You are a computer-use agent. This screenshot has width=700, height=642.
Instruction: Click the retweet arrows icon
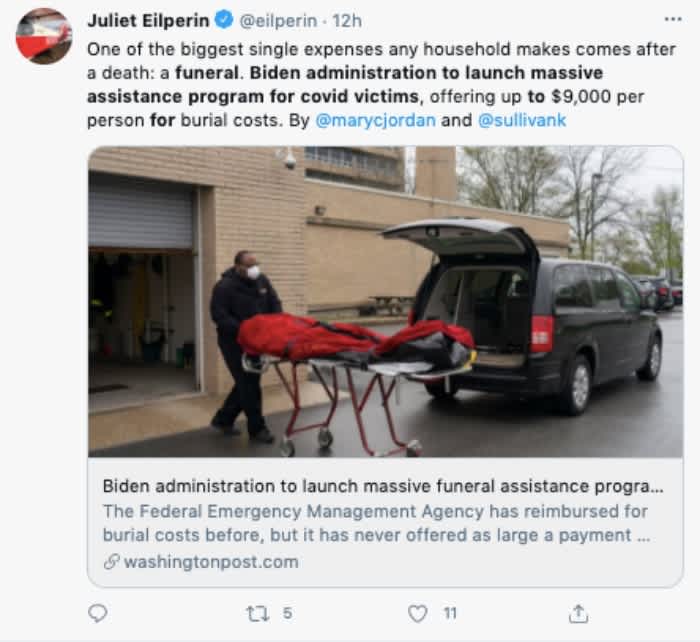tap(258, 613)
